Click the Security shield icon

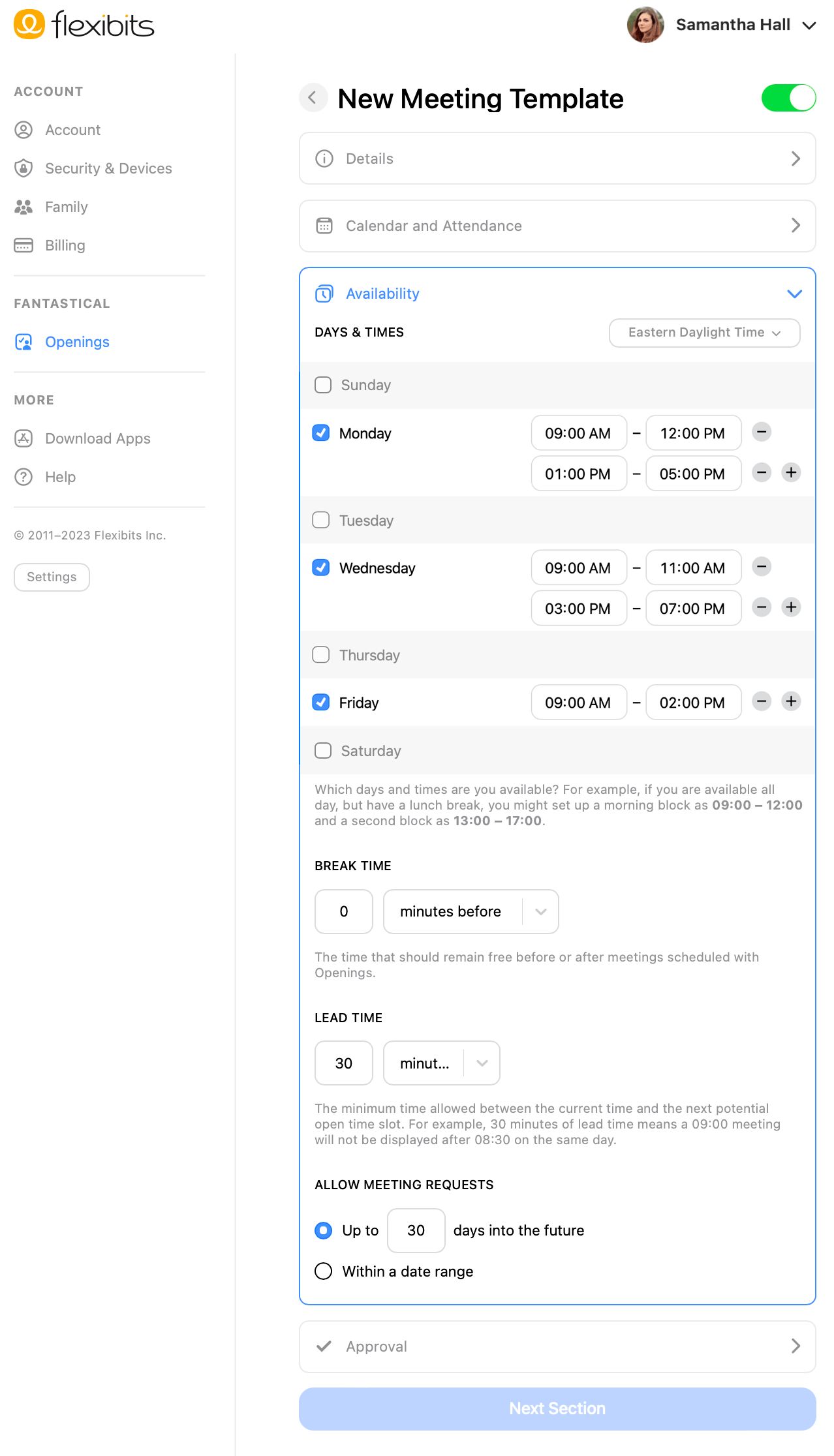[x=23, y=168]
